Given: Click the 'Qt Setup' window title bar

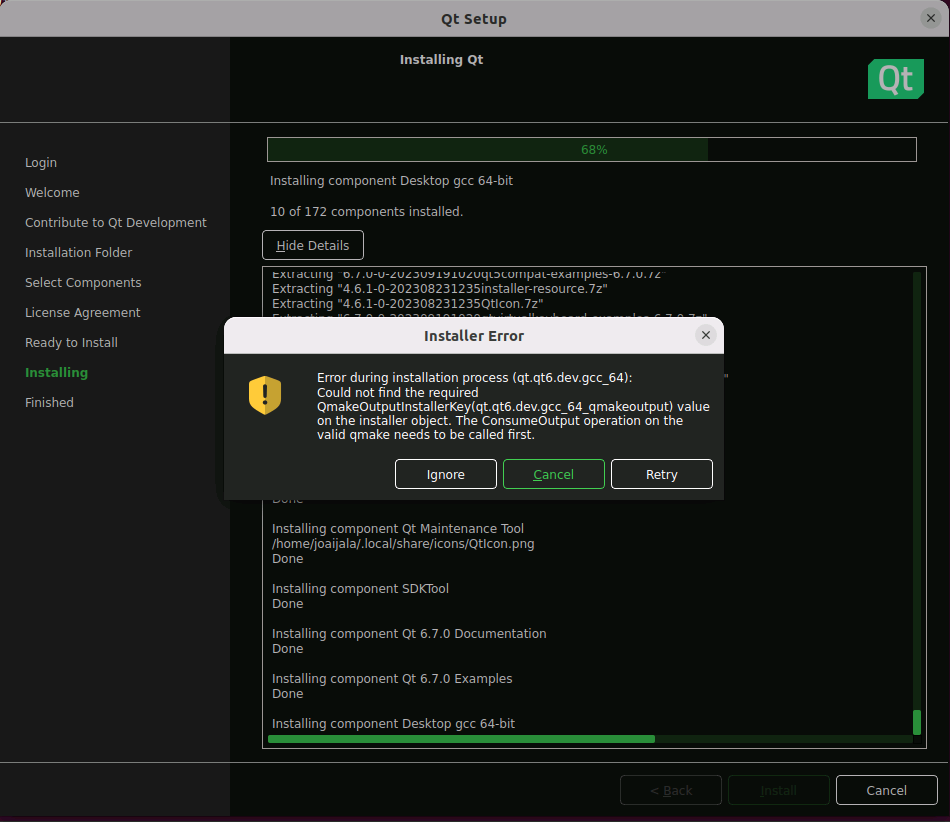Looking at the screenshot, I should click(474, 19).
